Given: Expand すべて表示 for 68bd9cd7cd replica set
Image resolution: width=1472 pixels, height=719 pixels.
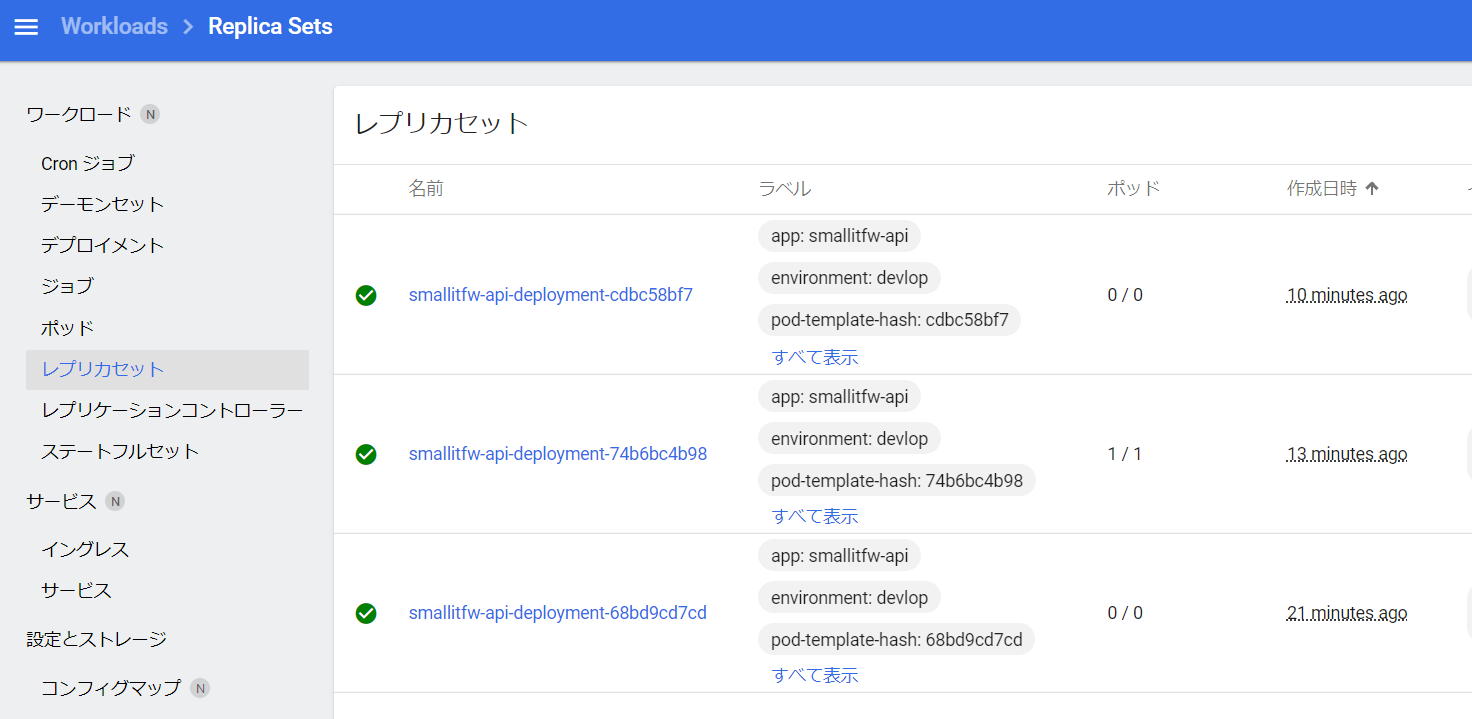Looking at the screenshot, I should pyautogui.click(x=814, y=675).
